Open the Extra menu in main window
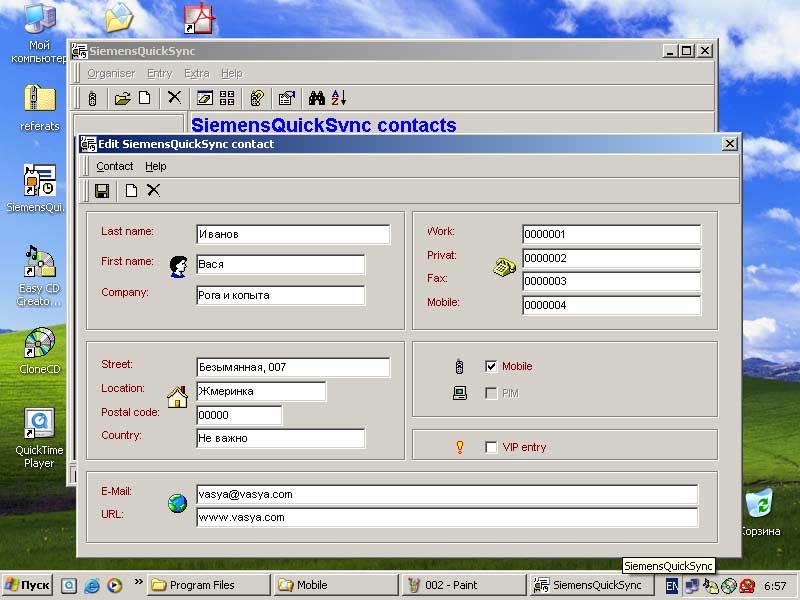 click(197, 73)
